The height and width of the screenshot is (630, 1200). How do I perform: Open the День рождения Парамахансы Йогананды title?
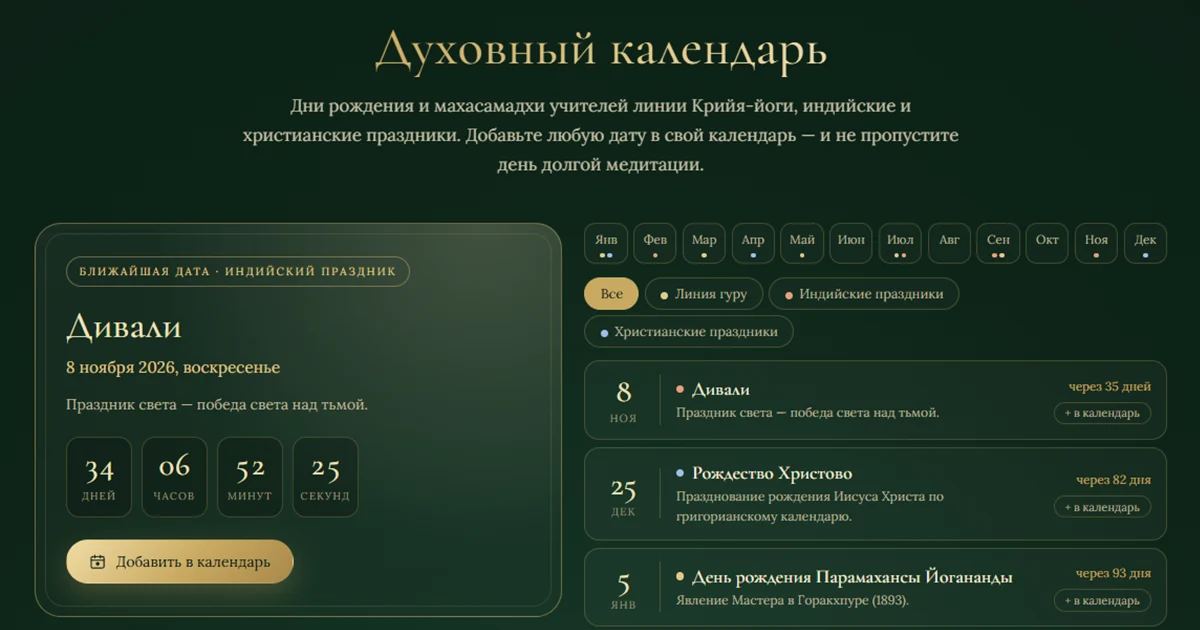852,577
